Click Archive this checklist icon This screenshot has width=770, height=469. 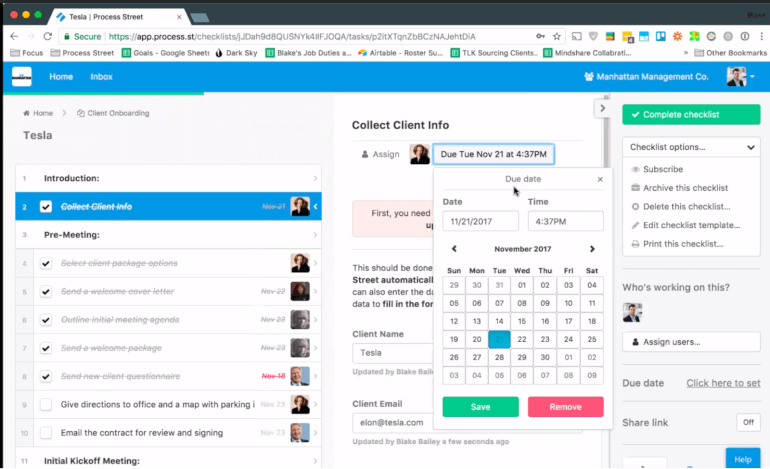click(x=635, y=188)
